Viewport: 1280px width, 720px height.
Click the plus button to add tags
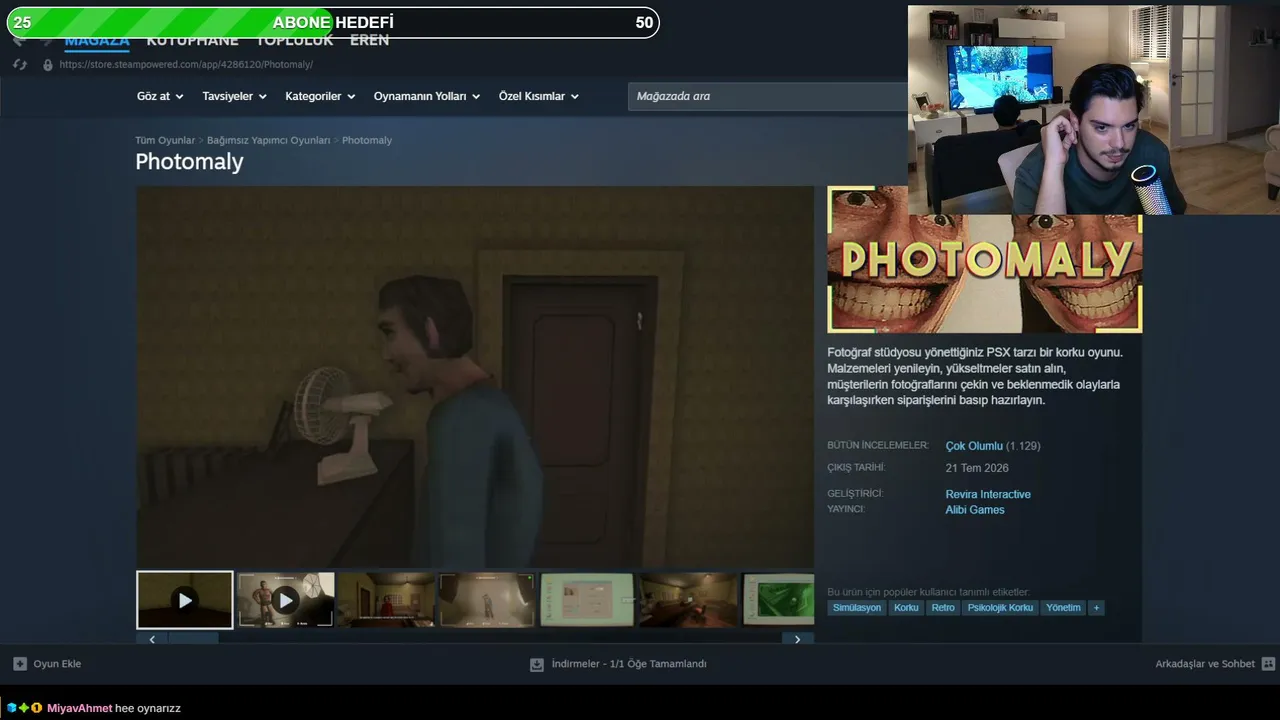coord(1096,607)
